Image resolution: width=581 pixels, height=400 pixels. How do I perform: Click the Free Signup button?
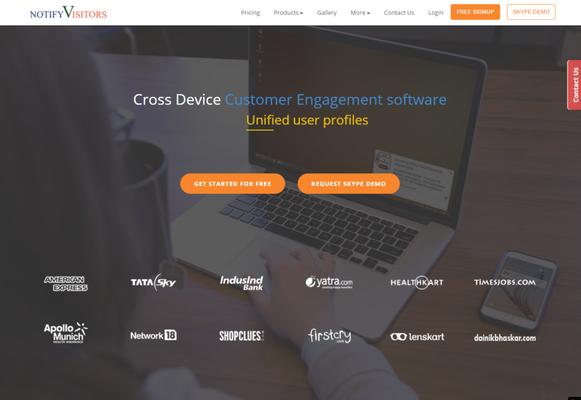tap(475, 12)
